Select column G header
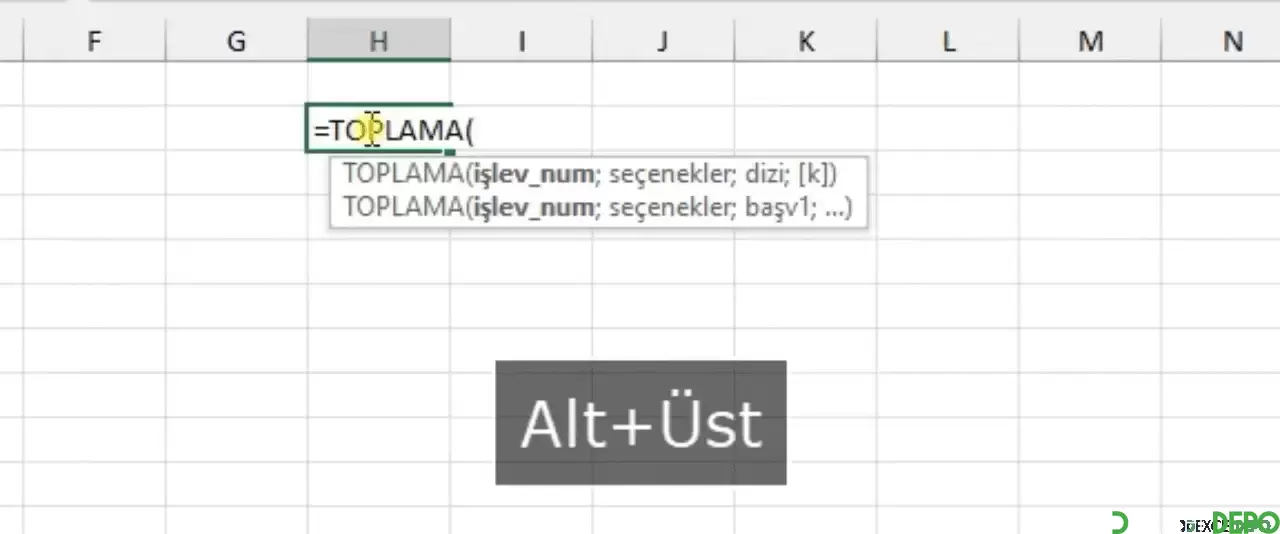Screen dimensions: 1280x534 point(236,41)
